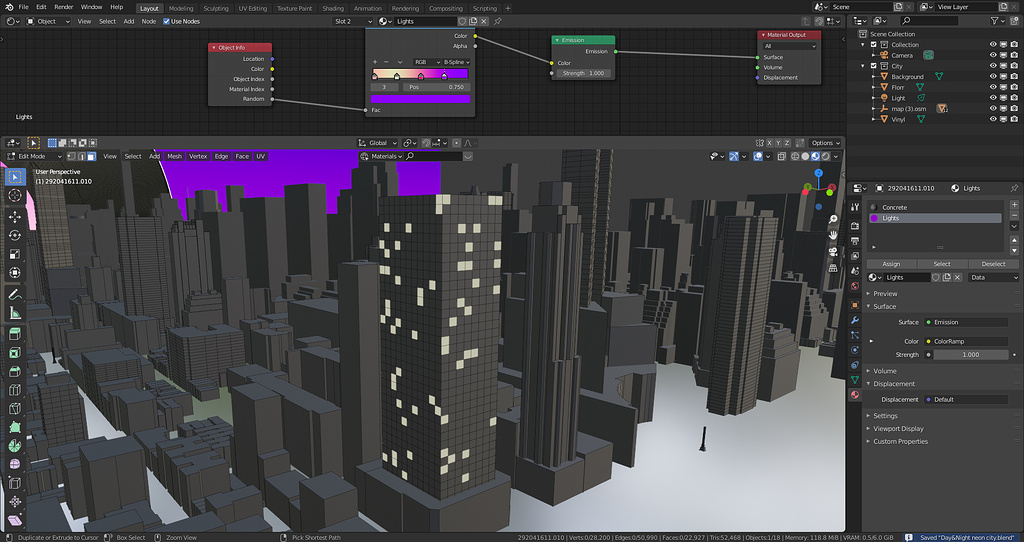
Task: Click the Lights material name field
Action: click(x=906, y=278)
